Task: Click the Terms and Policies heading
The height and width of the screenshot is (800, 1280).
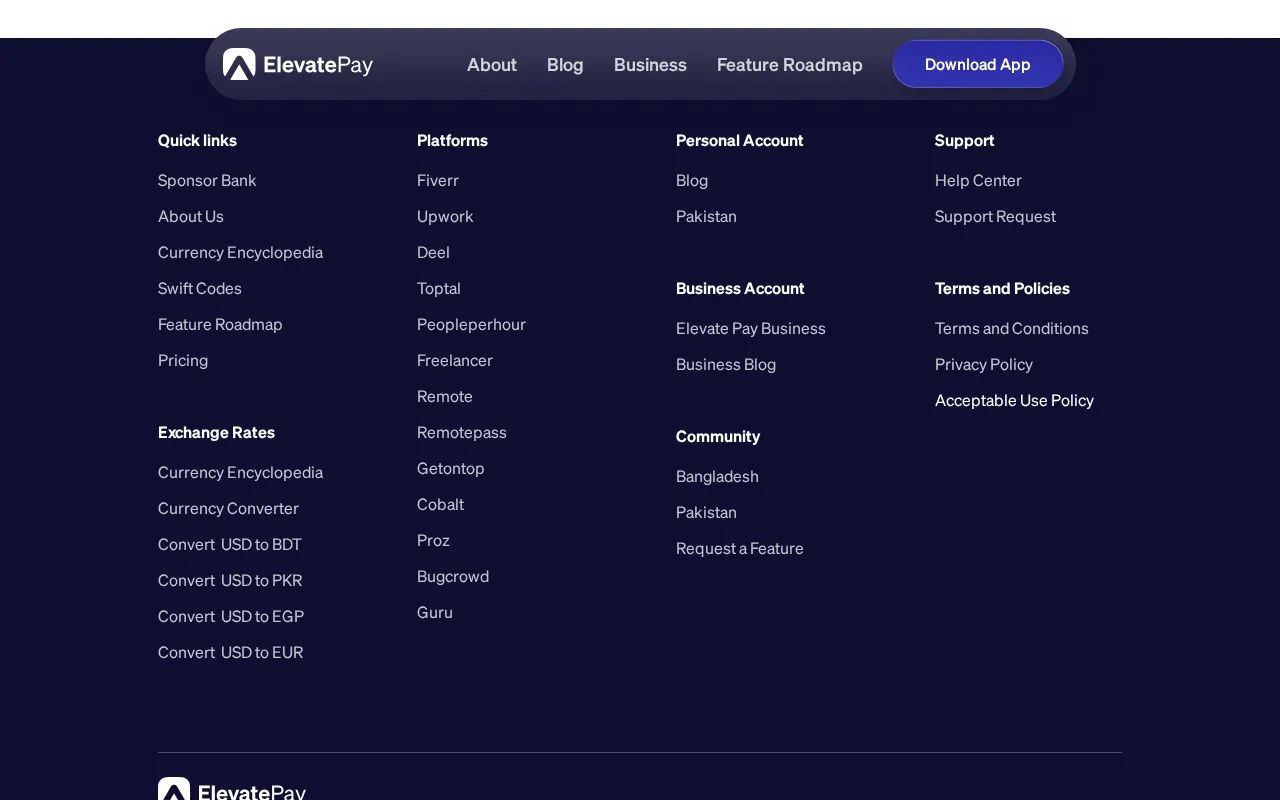Action: click(x=1002, y=288)
